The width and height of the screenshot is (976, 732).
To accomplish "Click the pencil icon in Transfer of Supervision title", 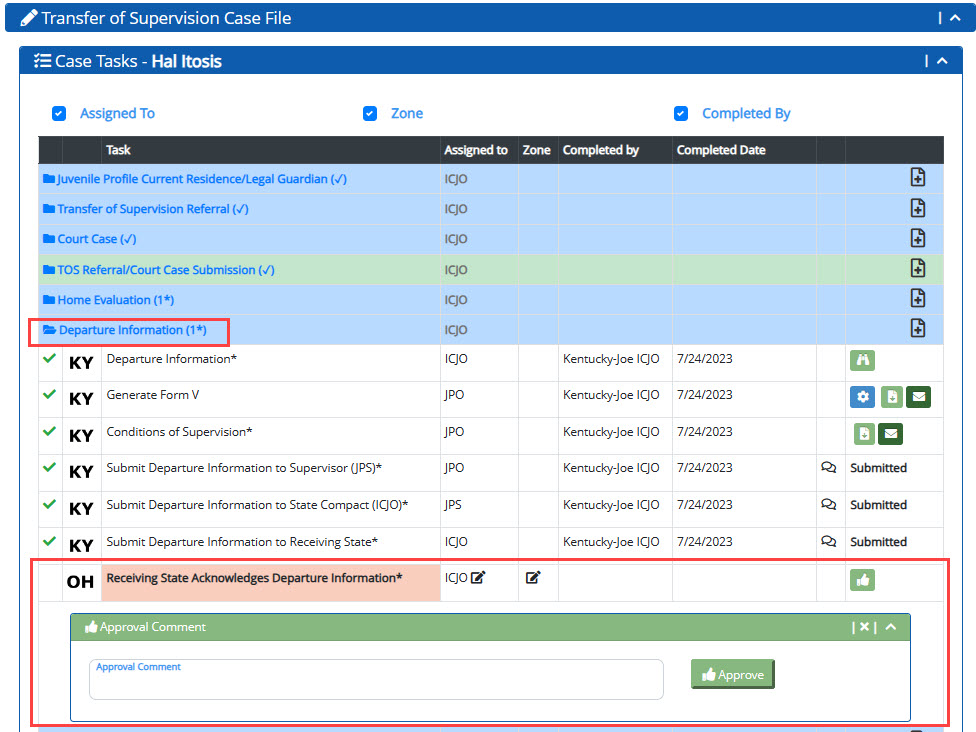I will point(29,18).
